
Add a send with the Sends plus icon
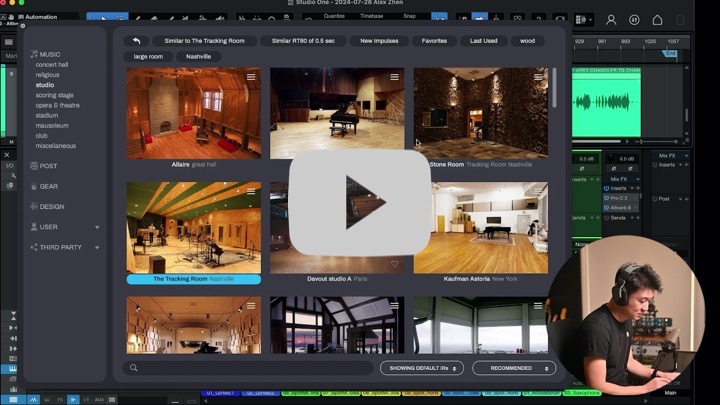click(638, 218)
